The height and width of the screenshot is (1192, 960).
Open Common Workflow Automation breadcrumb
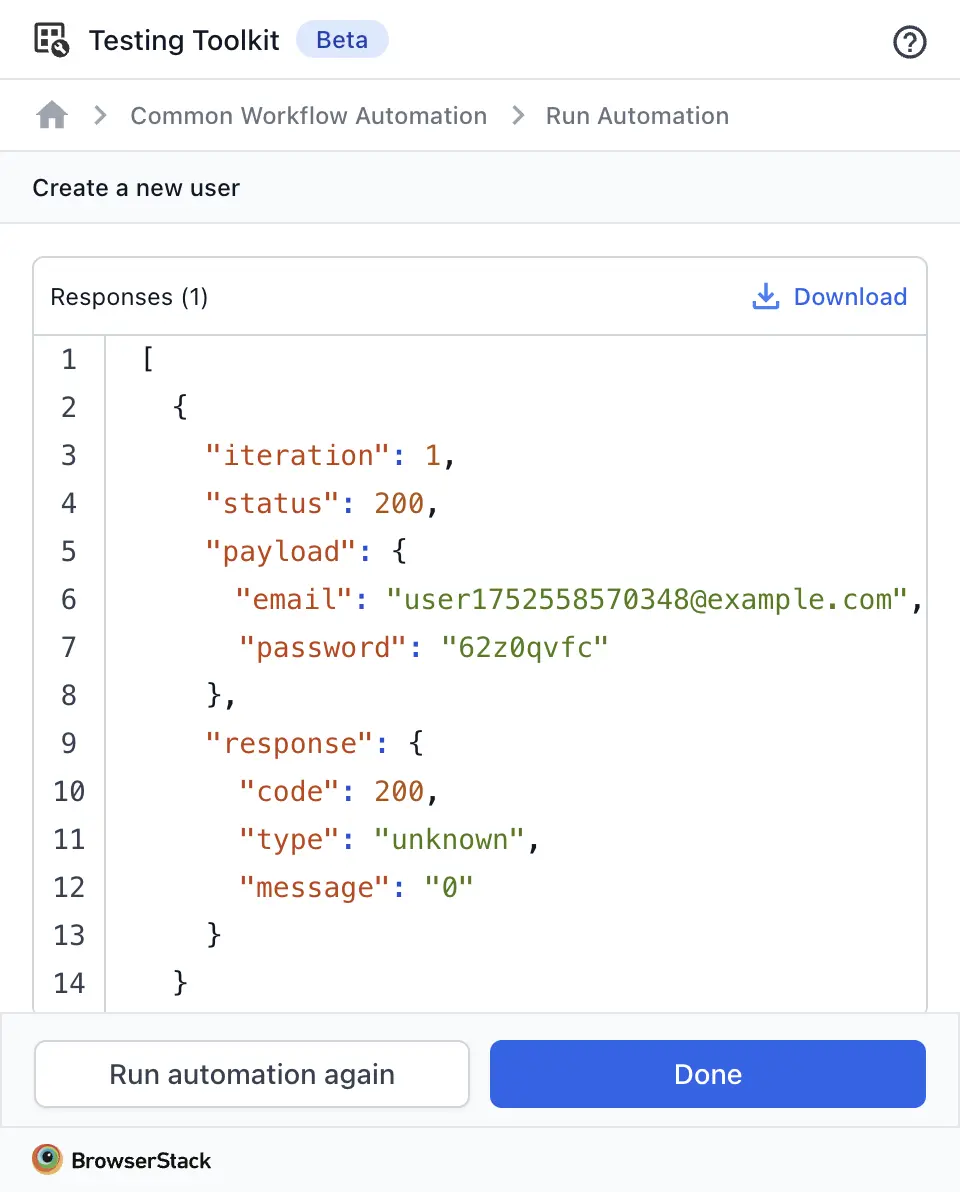309,116
